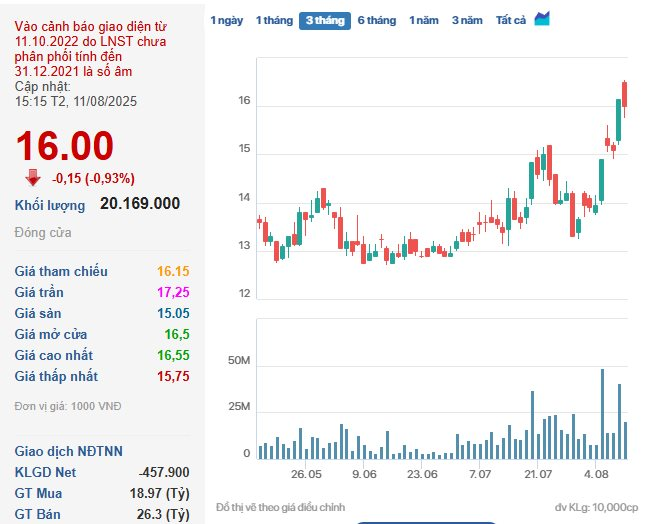The width and height of the screenshot is (669, 524).
Task: Click the Giá mở cửa value 16,5
Action: pyautogui.click(x=177, y=334)
